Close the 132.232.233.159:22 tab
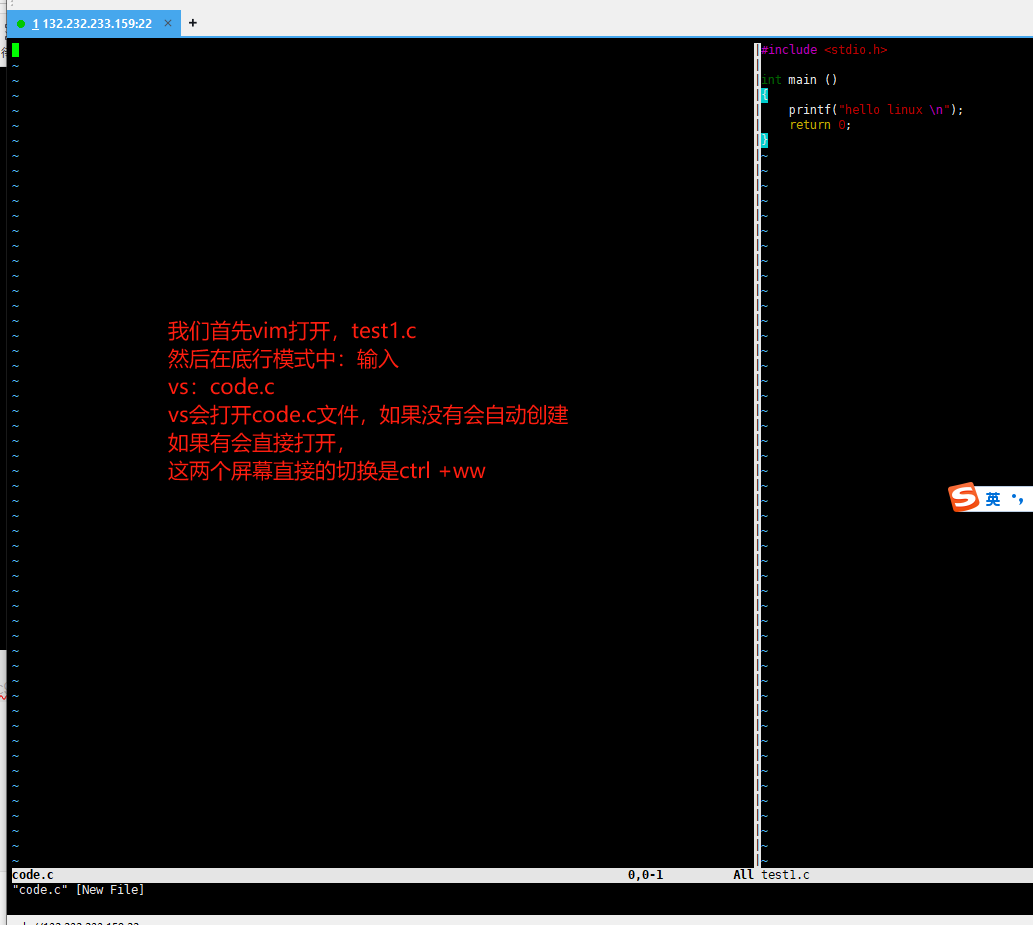Viewport: 1033px width, 925px height. [x=168, y=23]
